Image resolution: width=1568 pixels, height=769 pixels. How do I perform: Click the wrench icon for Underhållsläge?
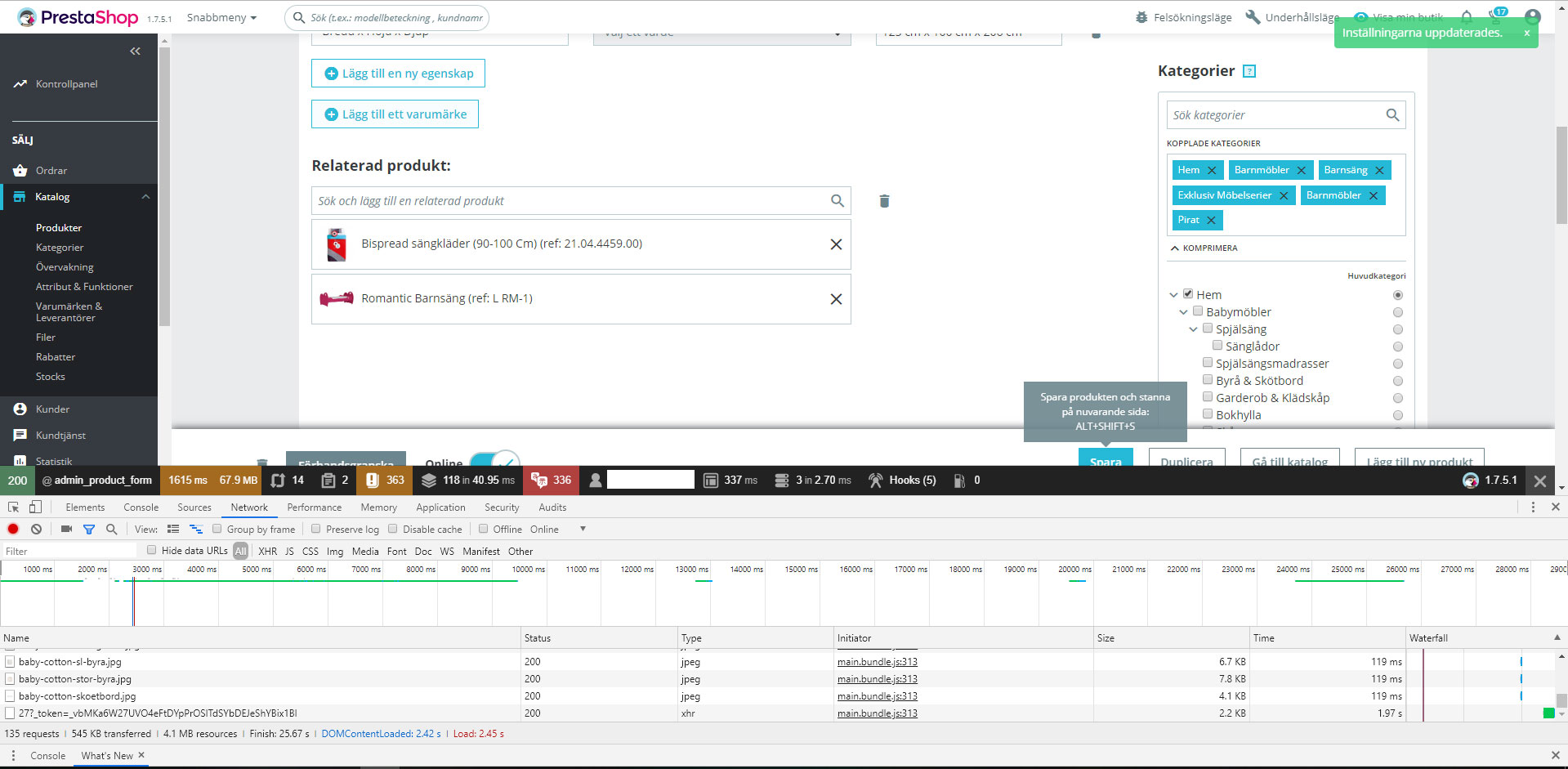tap(1253, 17)
